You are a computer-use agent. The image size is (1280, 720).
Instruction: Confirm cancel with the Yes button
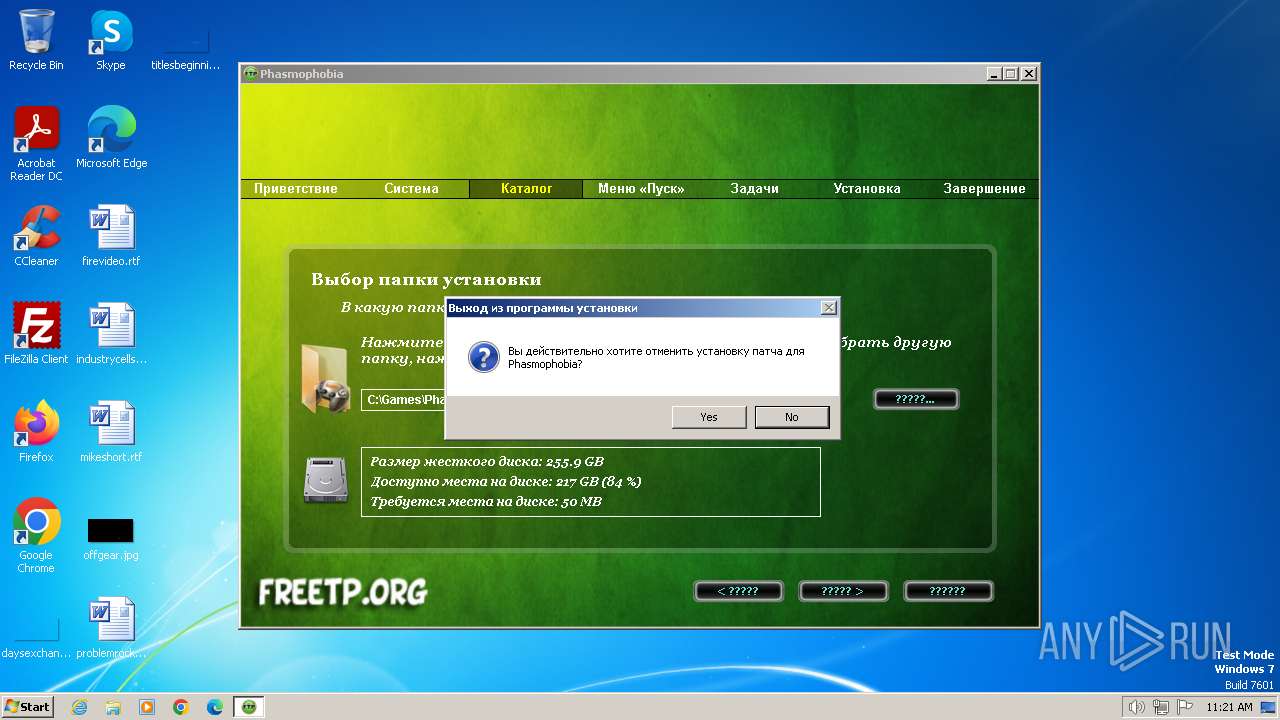tap(709, 417)
